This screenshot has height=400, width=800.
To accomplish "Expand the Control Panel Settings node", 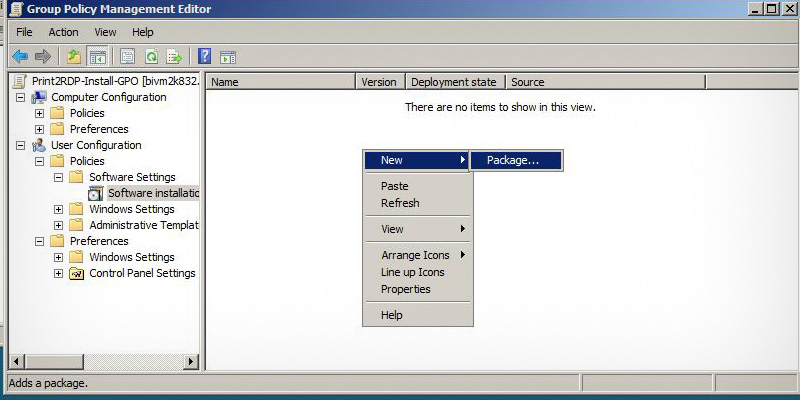I will click(59, 273).
